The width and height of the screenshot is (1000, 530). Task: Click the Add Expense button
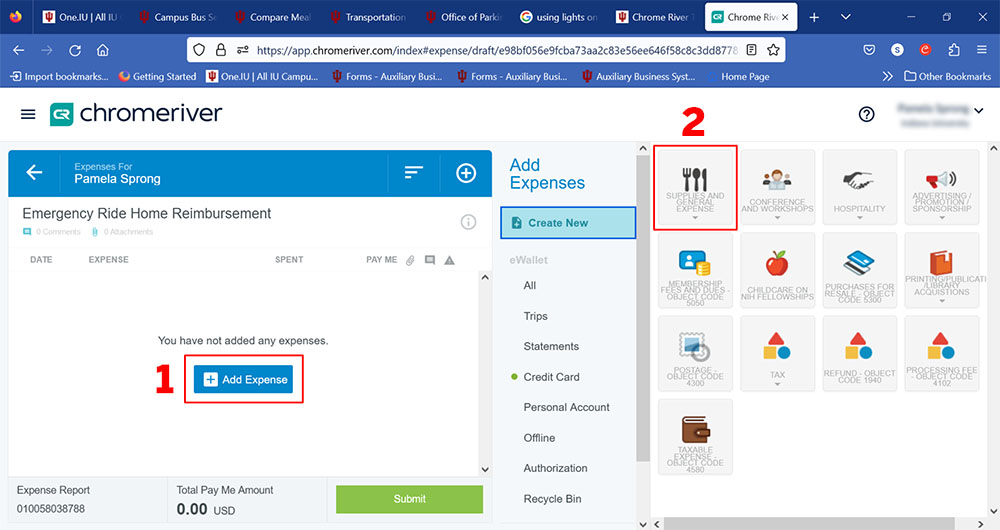click(x=244, y=379)
